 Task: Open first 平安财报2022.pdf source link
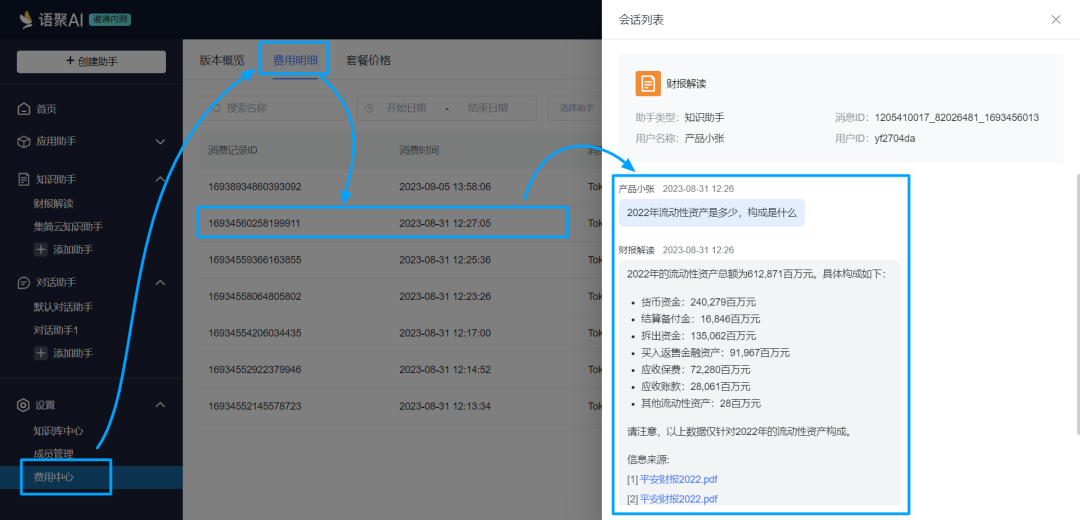click(x=678, y=479)
